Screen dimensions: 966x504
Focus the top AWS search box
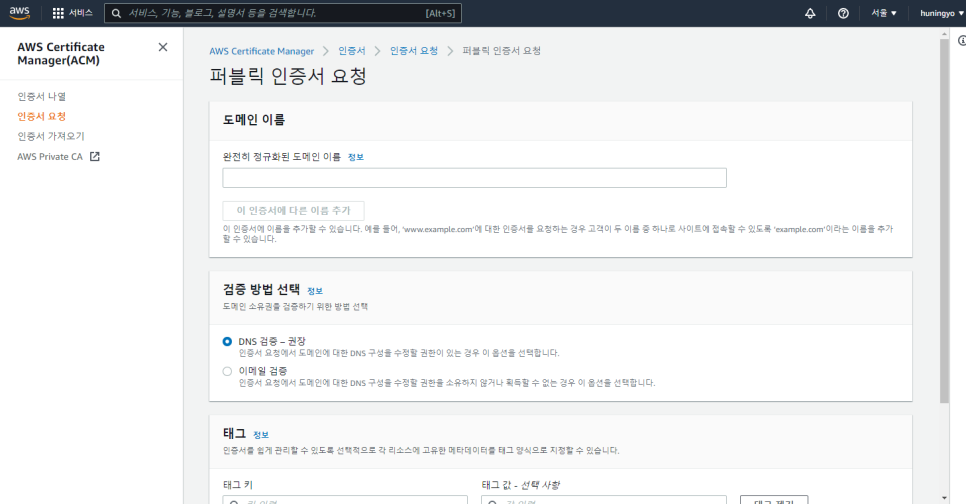(283, 13)
